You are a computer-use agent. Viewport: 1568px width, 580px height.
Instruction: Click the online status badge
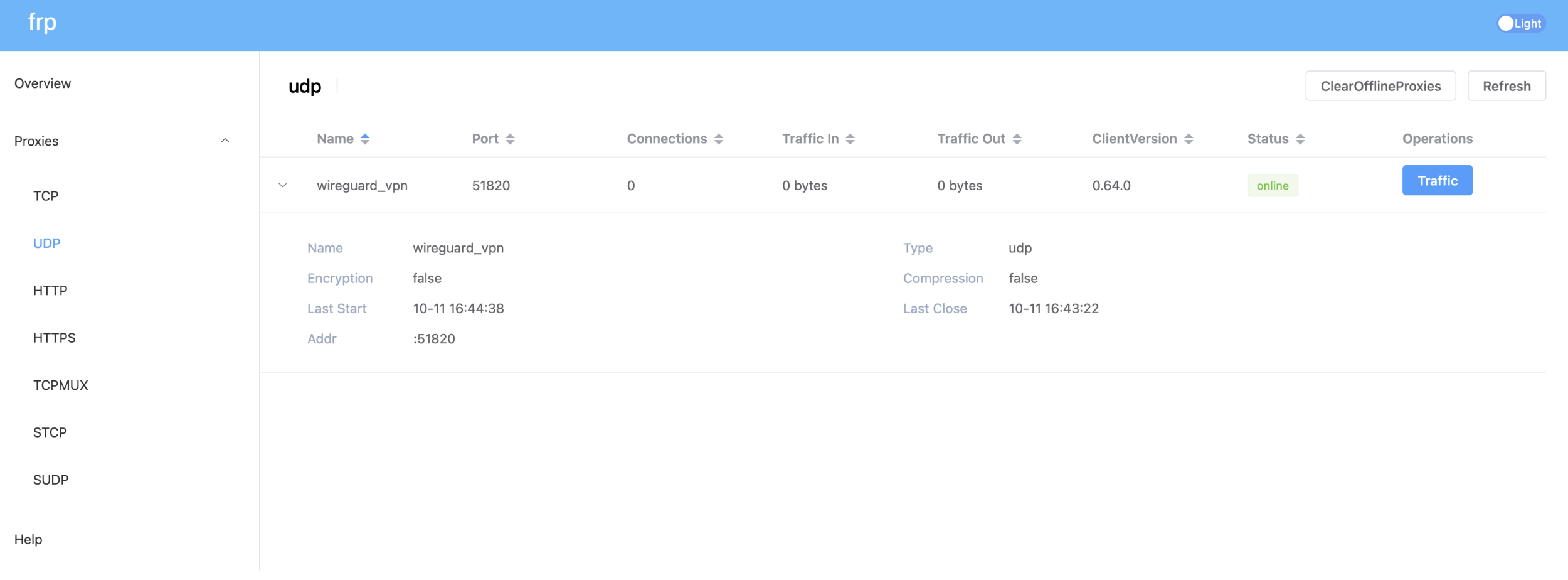(1272, 186)
